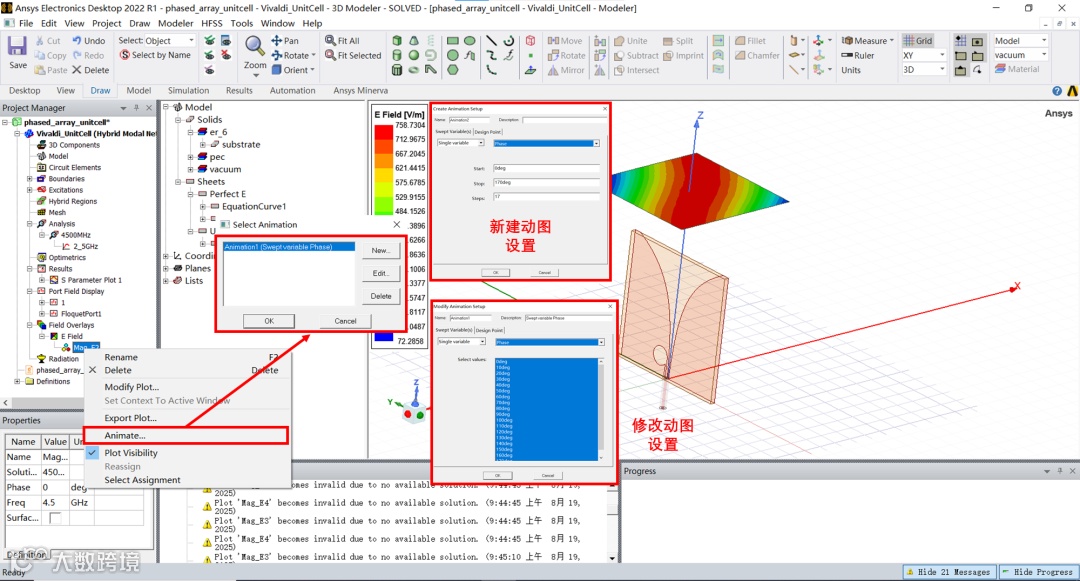Open the Tools menu
Viewport: 1080px width, 581px height.
coord(241,23)
